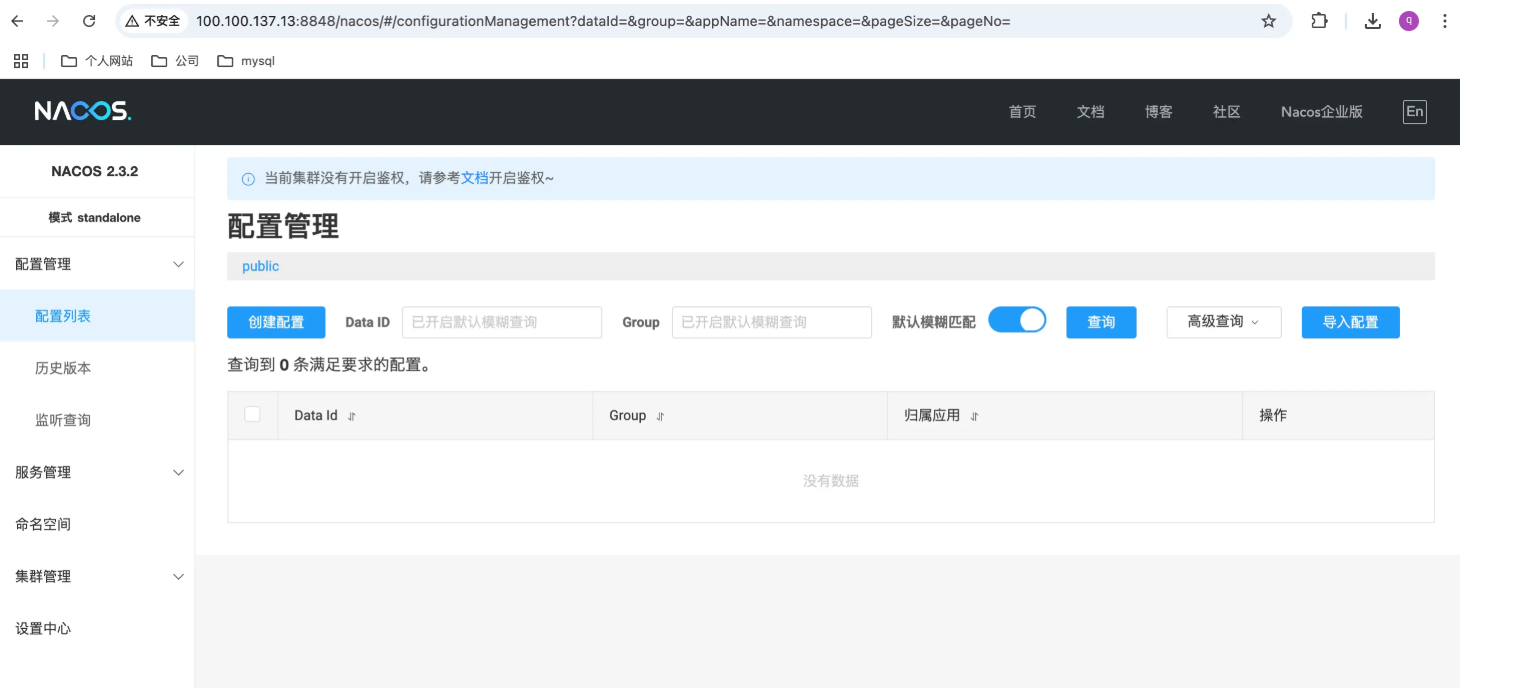Image resolution: width=1520 pixels, height=688 pixels.
Task: Click the 创建配置 button
Action: tap(276, 322)
